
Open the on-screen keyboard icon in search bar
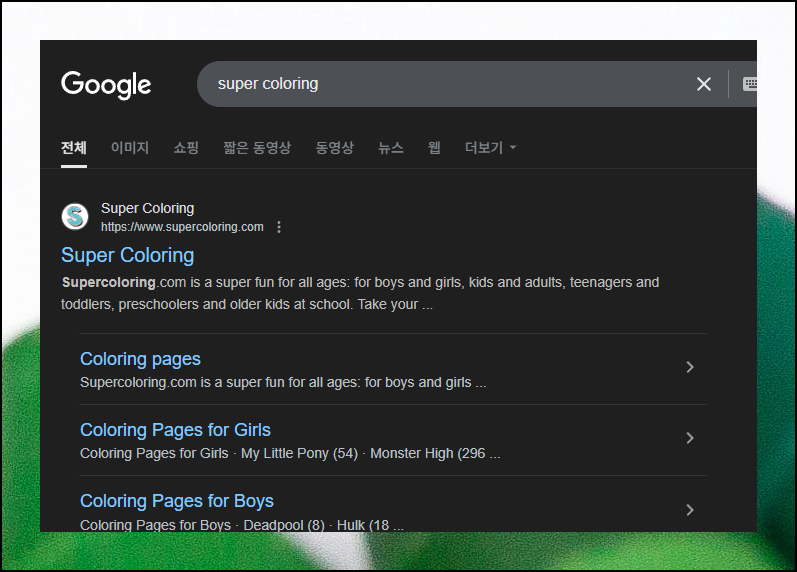pyautogui.click(x=750, y=84)
